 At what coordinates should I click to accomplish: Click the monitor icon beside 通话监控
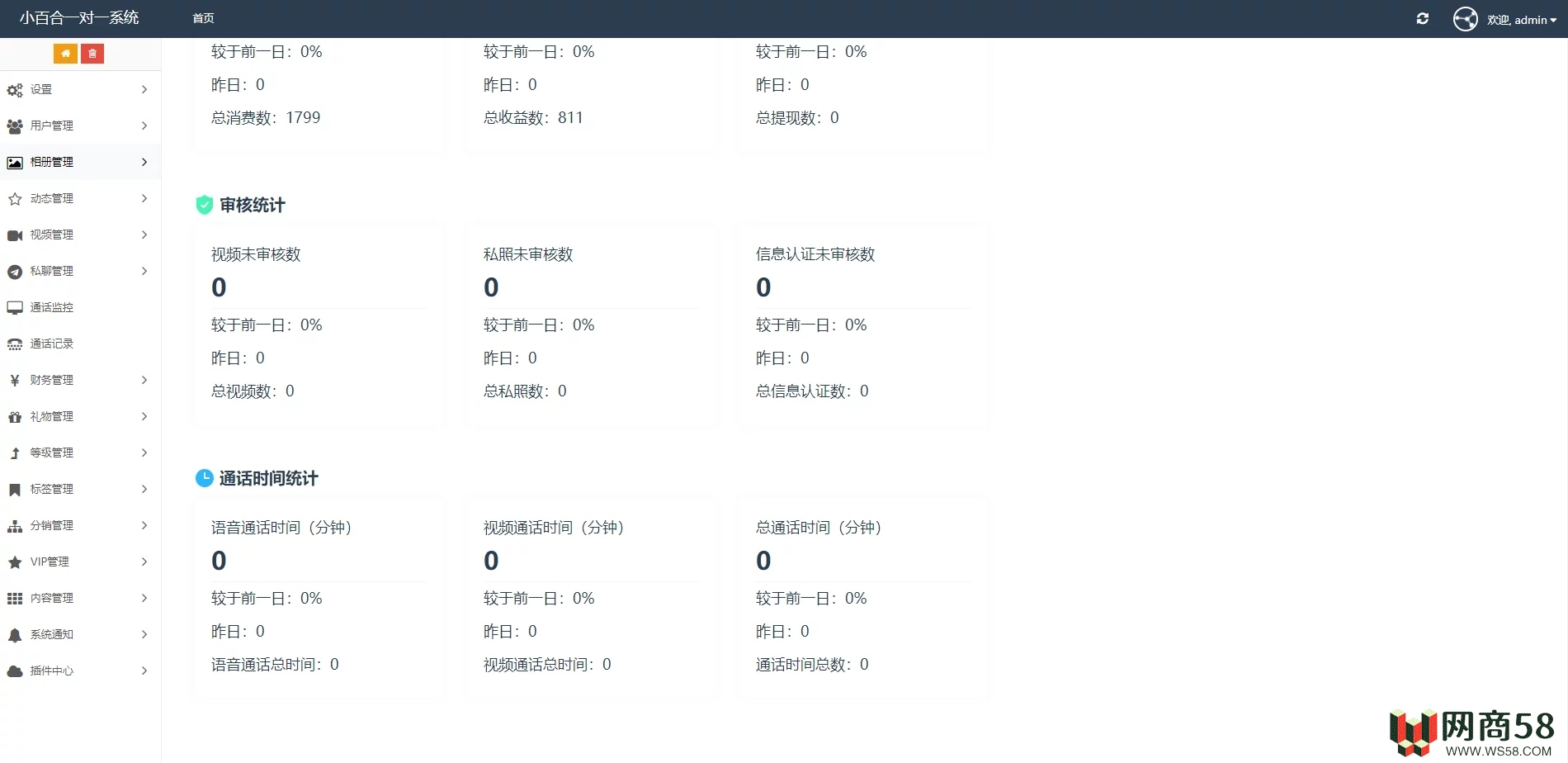15,308
